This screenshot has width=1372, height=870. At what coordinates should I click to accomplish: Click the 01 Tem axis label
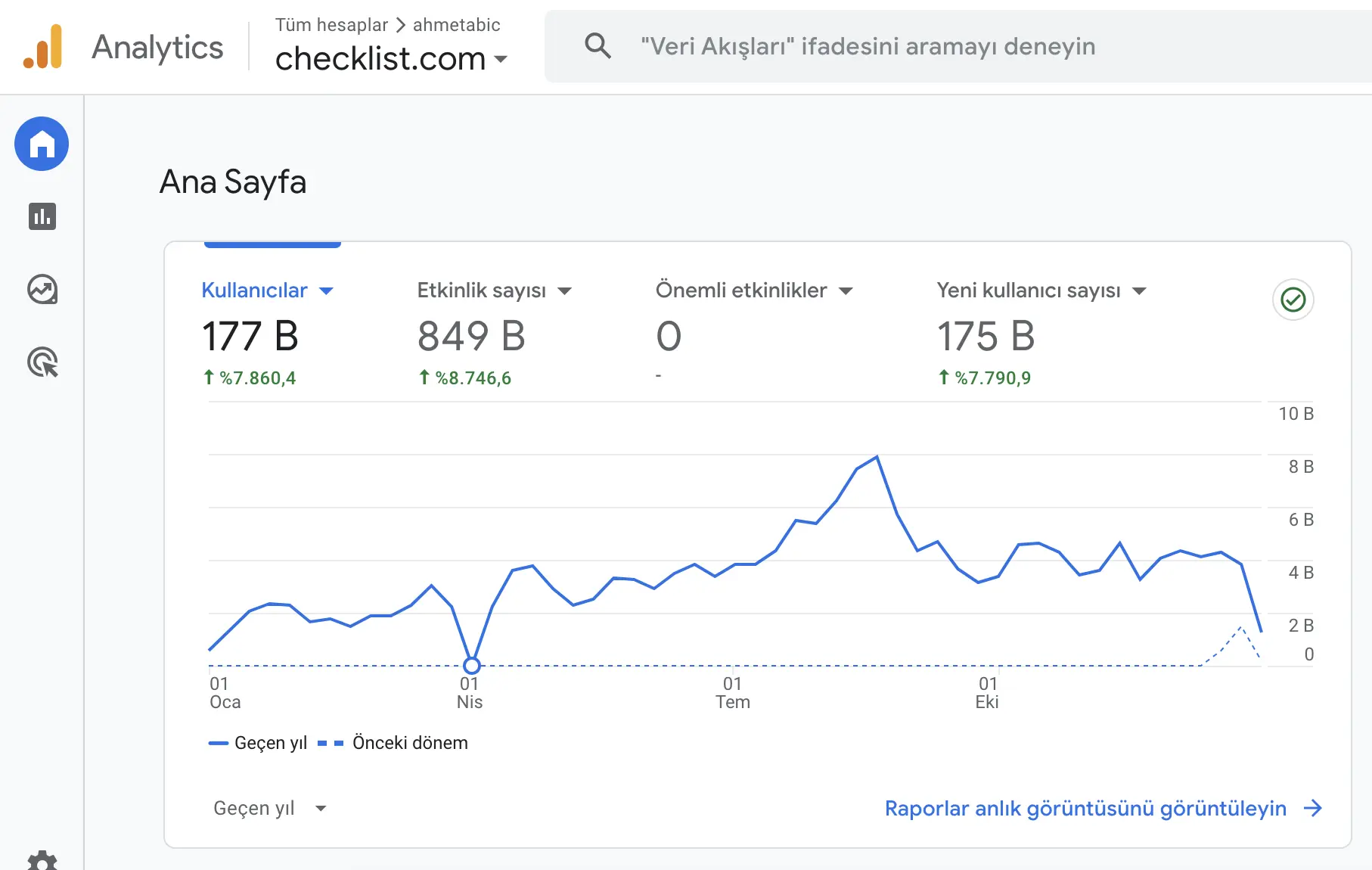(x=733, y=693)
